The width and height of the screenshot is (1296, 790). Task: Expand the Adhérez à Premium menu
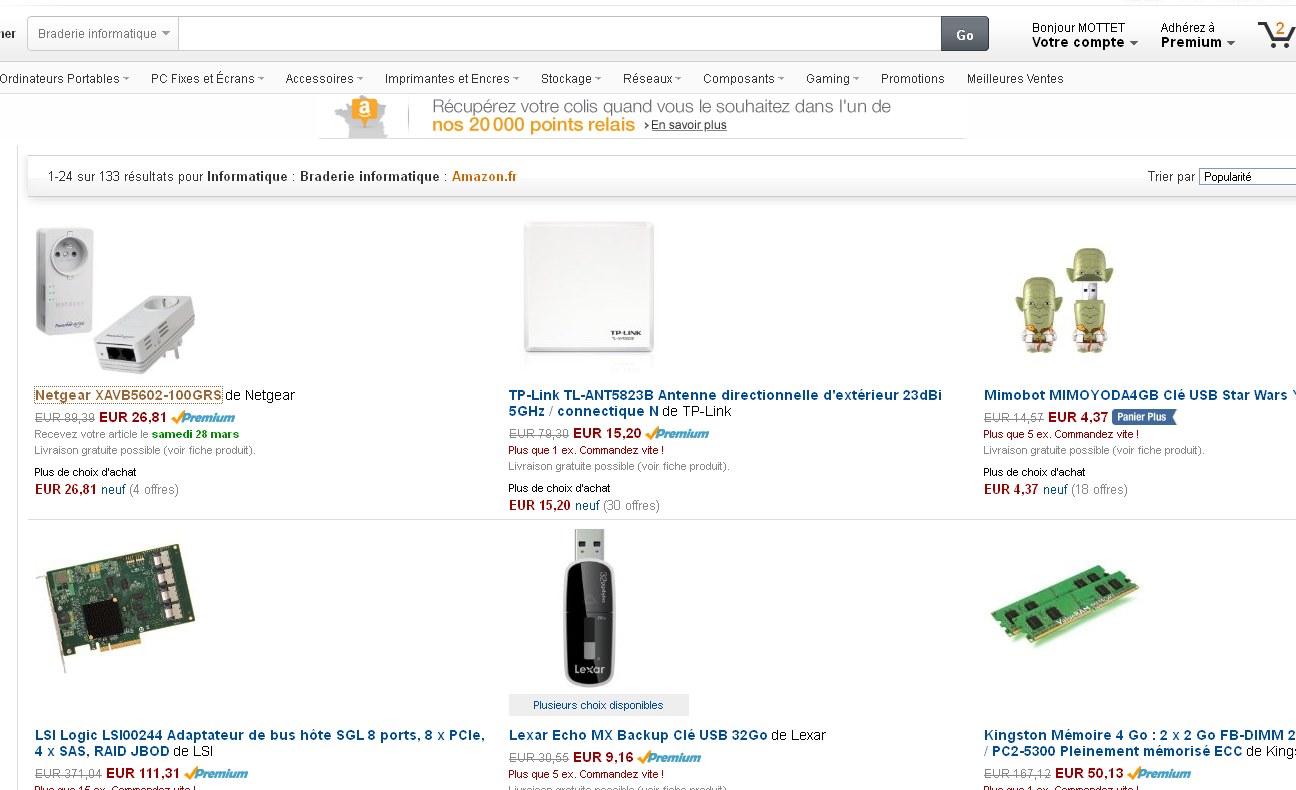pyautogui.click(x=1197, y=42)
